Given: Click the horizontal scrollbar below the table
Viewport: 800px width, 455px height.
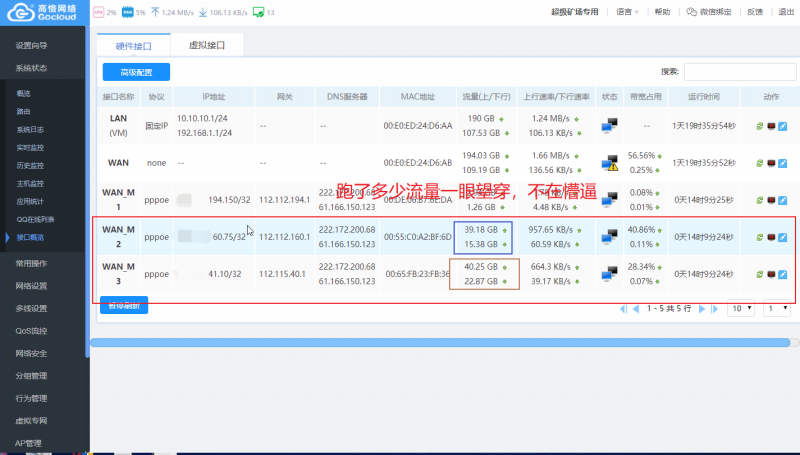Looking at the screenshot, I should 440,342.
